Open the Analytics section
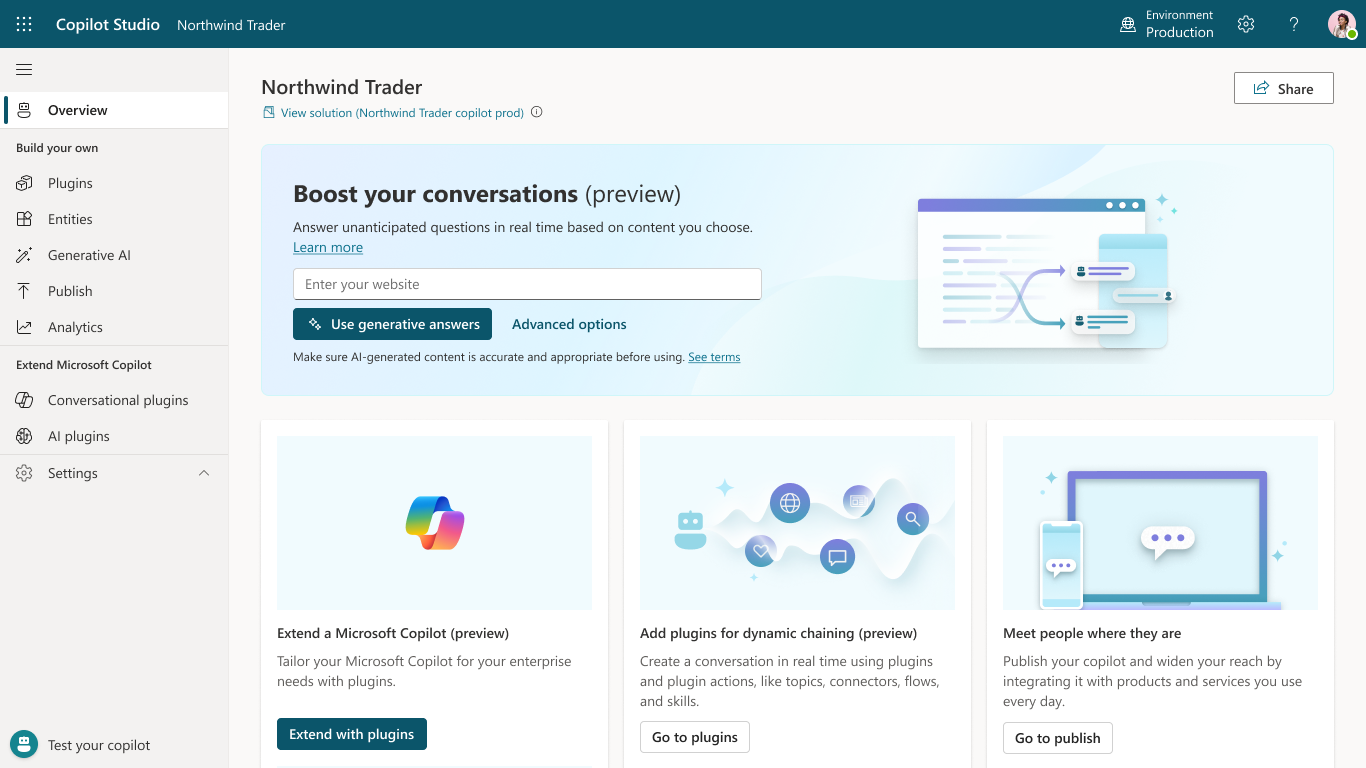Screen dimensions: 1366x768 [x=75, y=326]
